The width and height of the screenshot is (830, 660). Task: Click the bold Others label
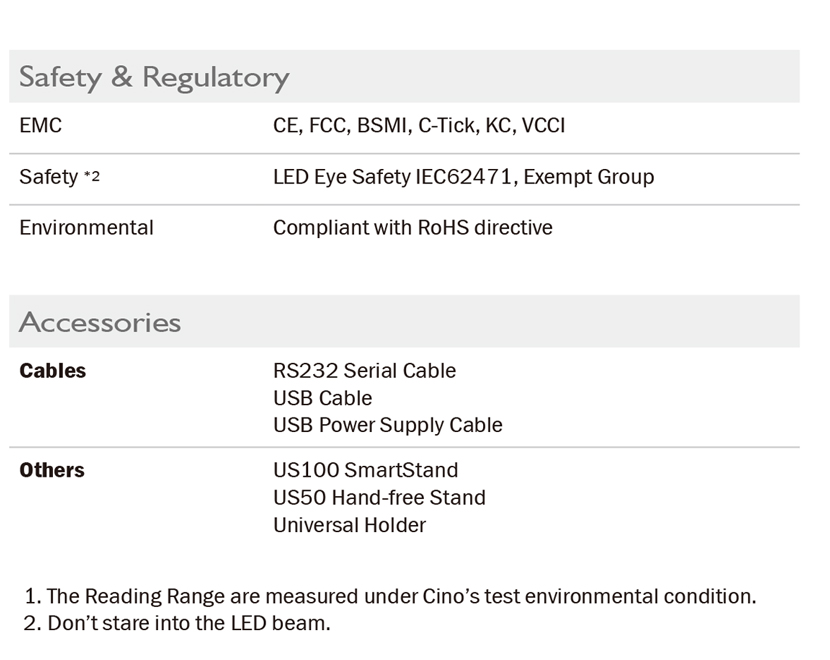(x=52, y=471)
